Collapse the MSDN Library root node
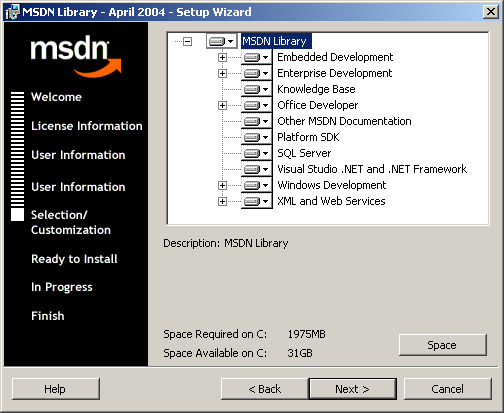The width and height of the screenshot is (504, 413). click(188, 41)
